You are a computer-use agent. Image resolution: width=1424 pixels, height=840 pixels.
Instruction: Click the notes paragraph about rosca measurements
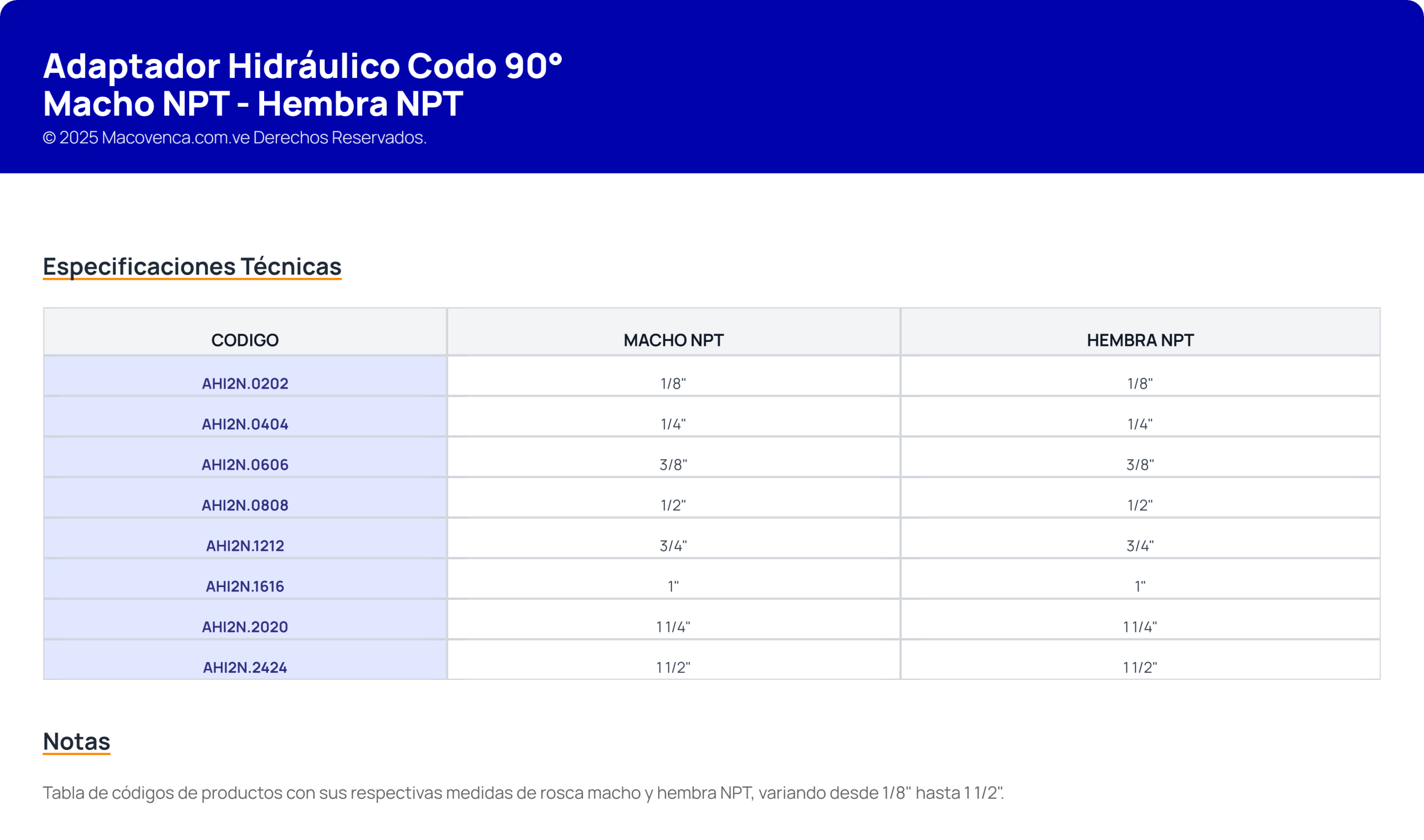(523, 792)
